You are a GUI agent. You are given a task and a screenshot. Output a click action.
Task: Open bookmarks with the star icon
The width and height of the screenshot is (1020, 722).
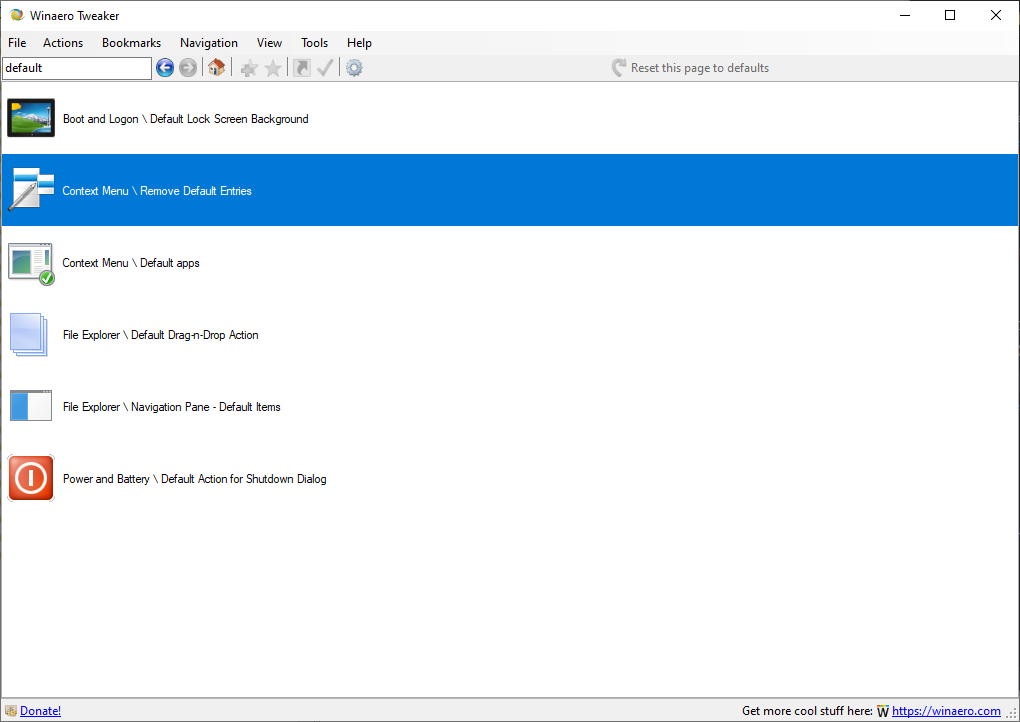[272, 68]
